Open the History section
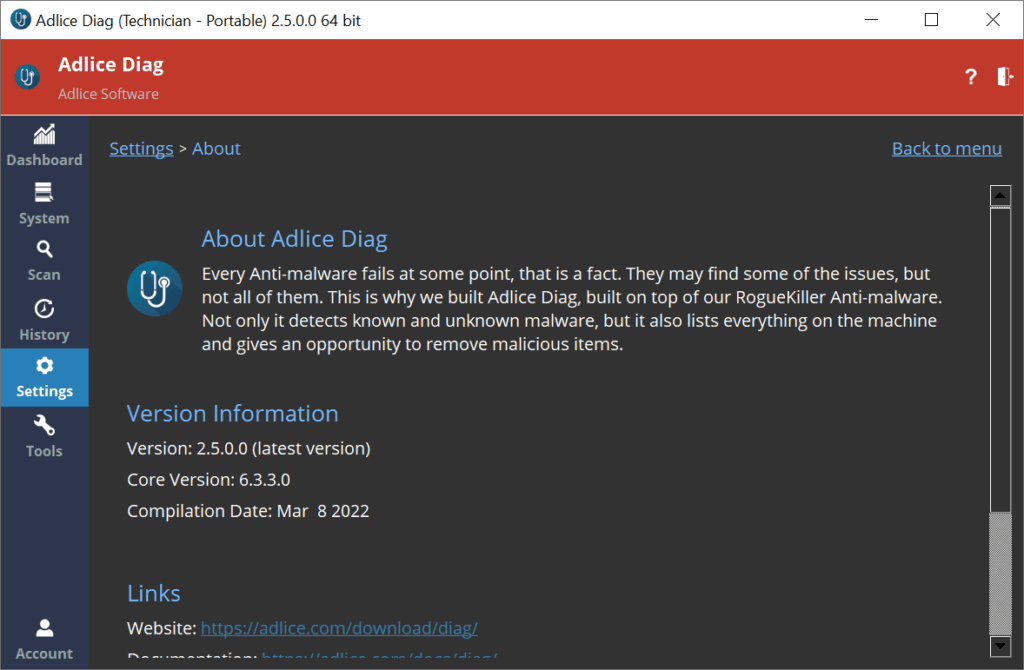The height and width of the screenshot is (670, 1024). point(44,320)
